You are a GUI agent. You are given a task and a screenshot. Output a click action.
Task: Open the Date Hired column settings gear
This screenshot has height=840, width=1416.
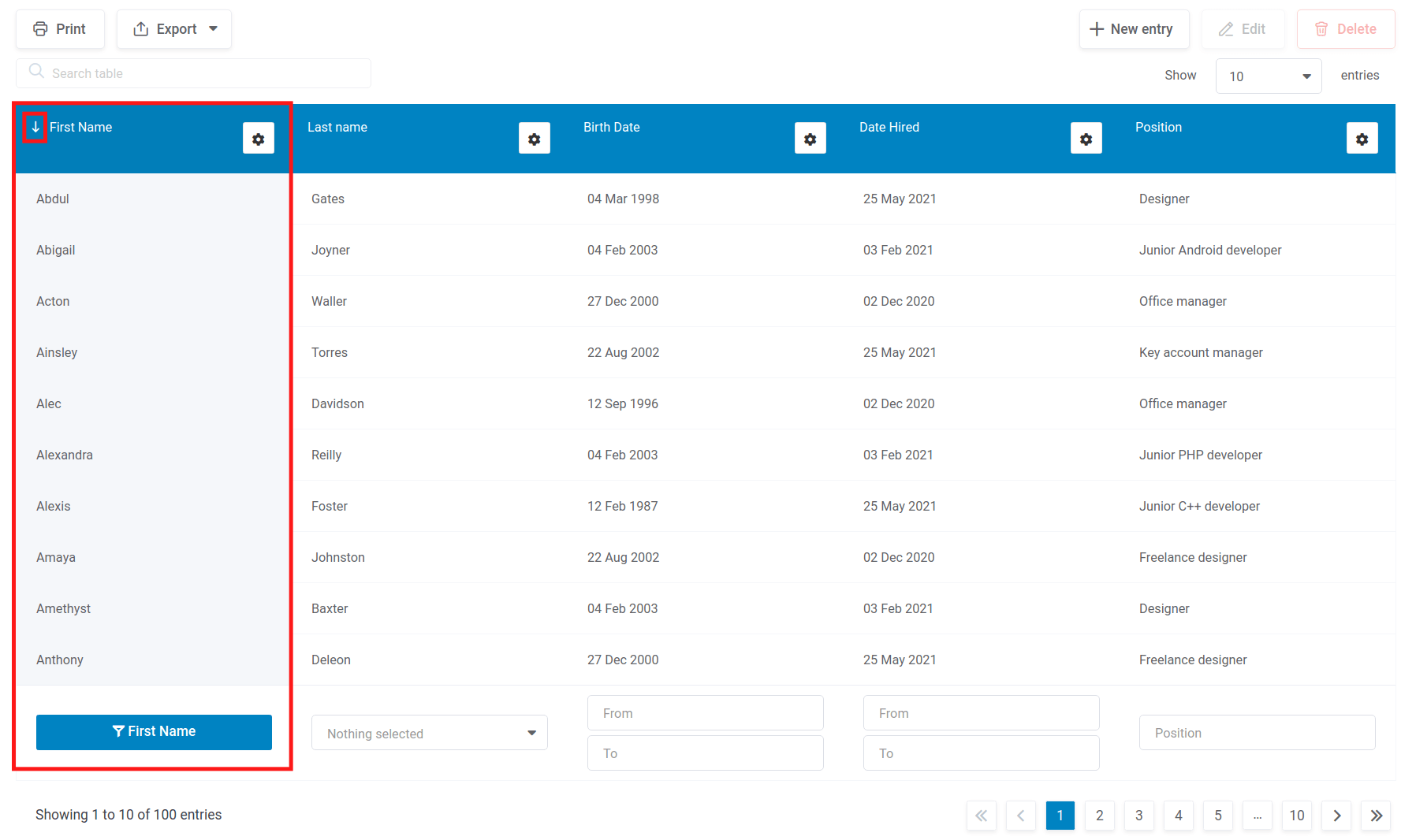pyautogui.click(x=1086, y=138)
